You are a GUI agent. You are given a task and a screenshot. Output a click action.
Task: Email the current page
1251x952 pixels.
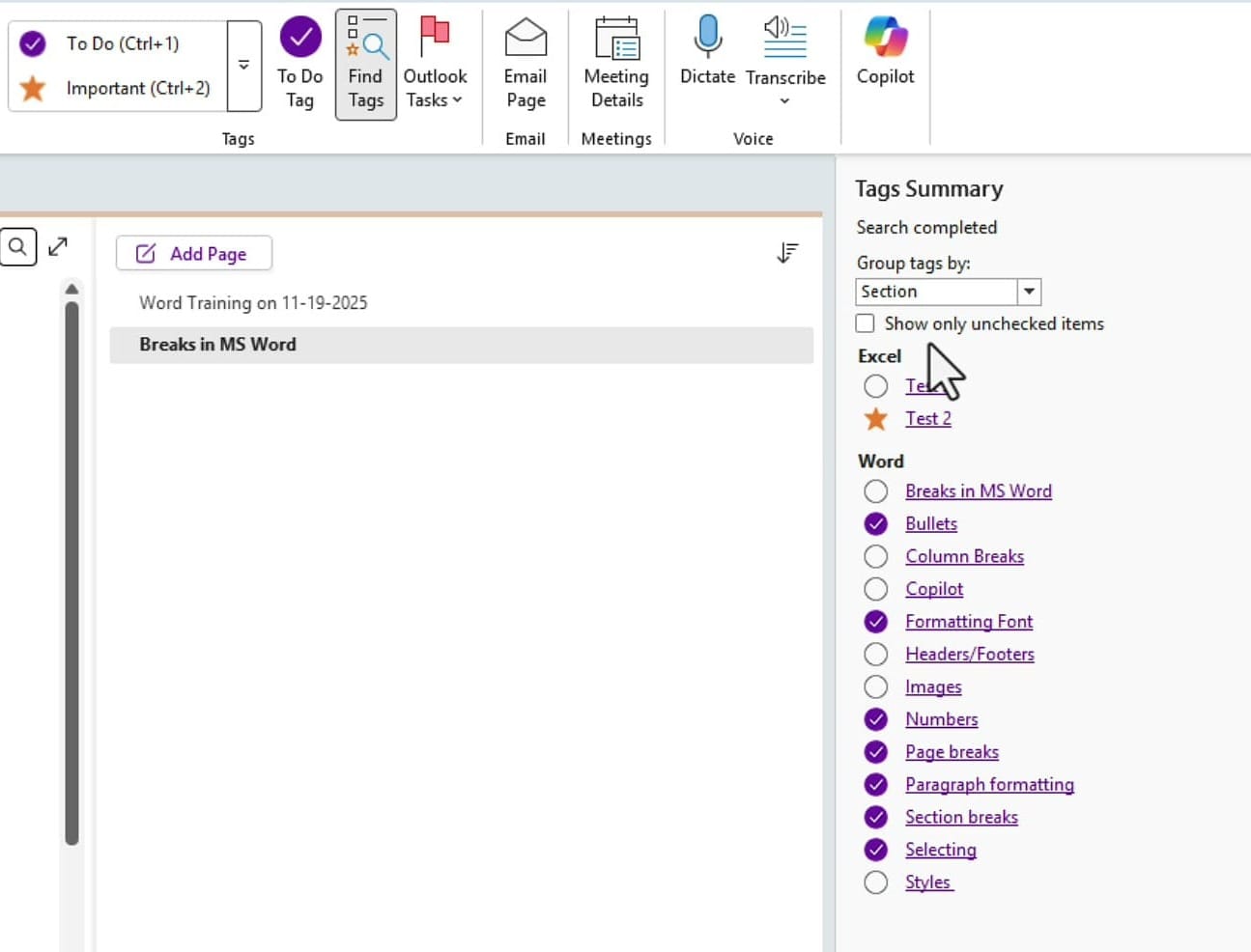coord(525,63)
